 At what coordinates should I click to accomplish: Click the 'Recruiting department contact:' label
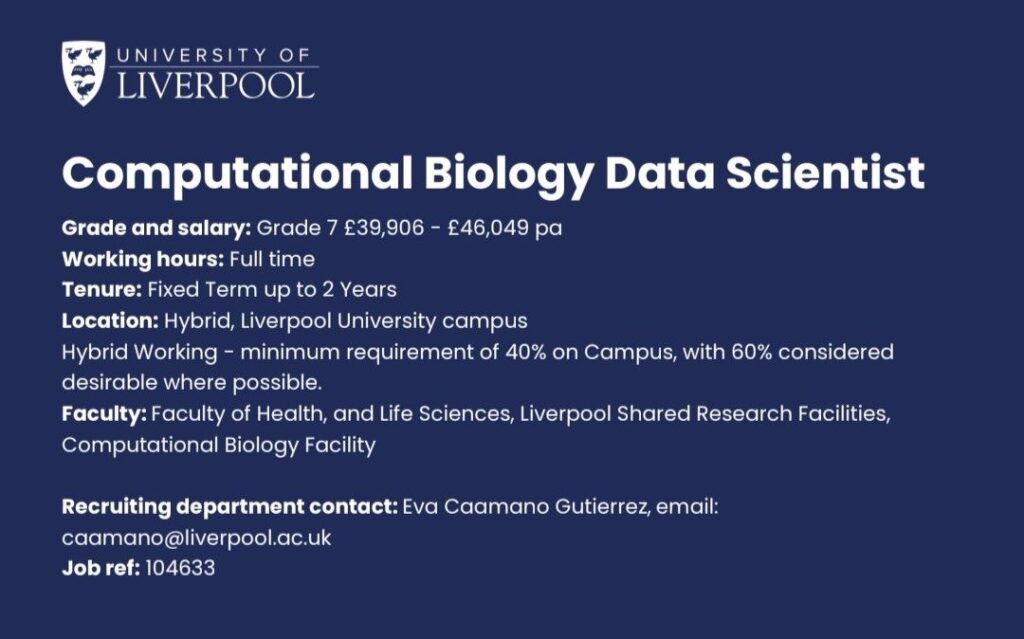tap(229, 507)
